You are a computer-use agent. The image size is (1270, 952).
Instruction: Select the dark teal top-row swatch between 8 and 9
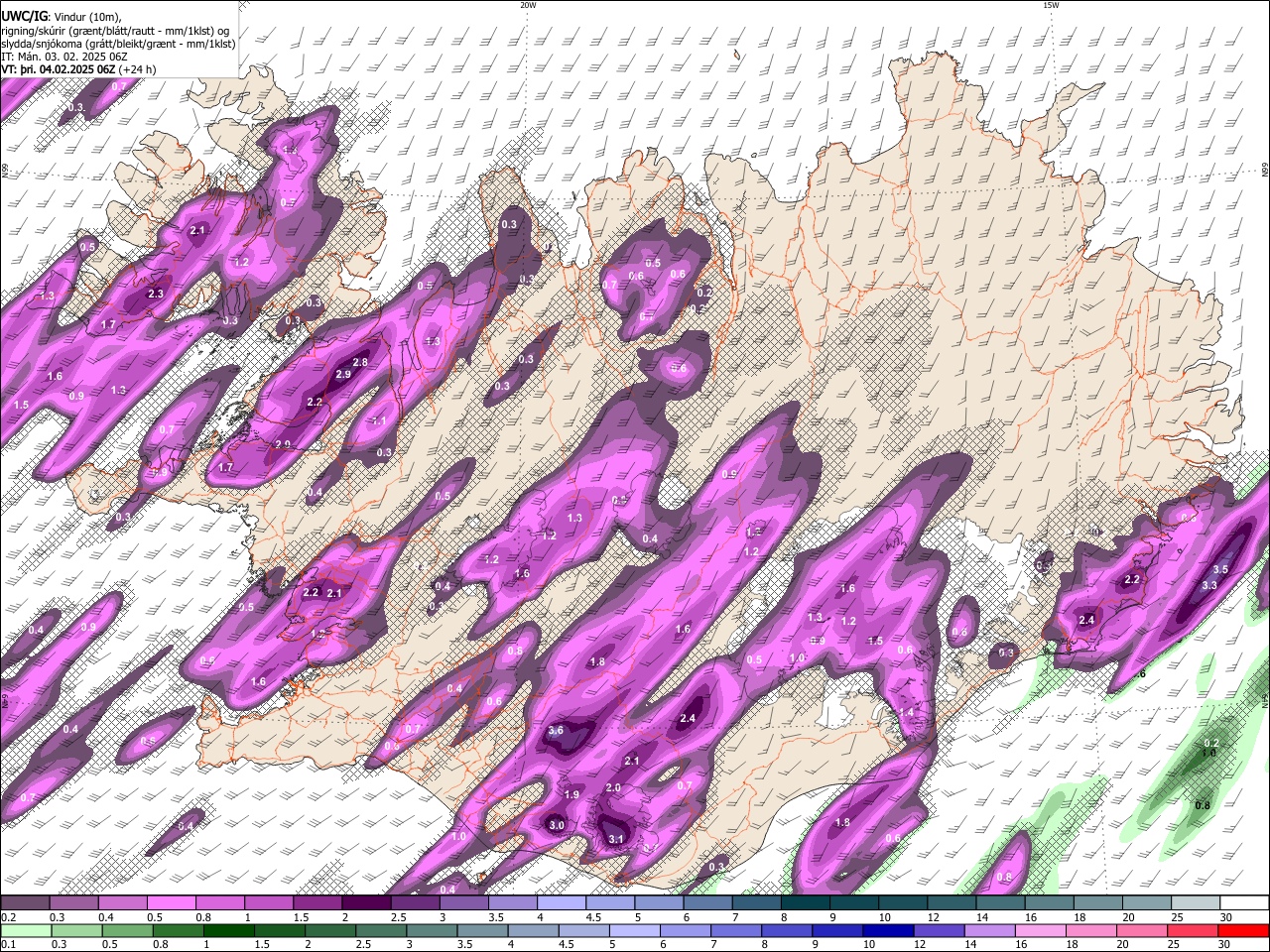(x=805, y=903)
